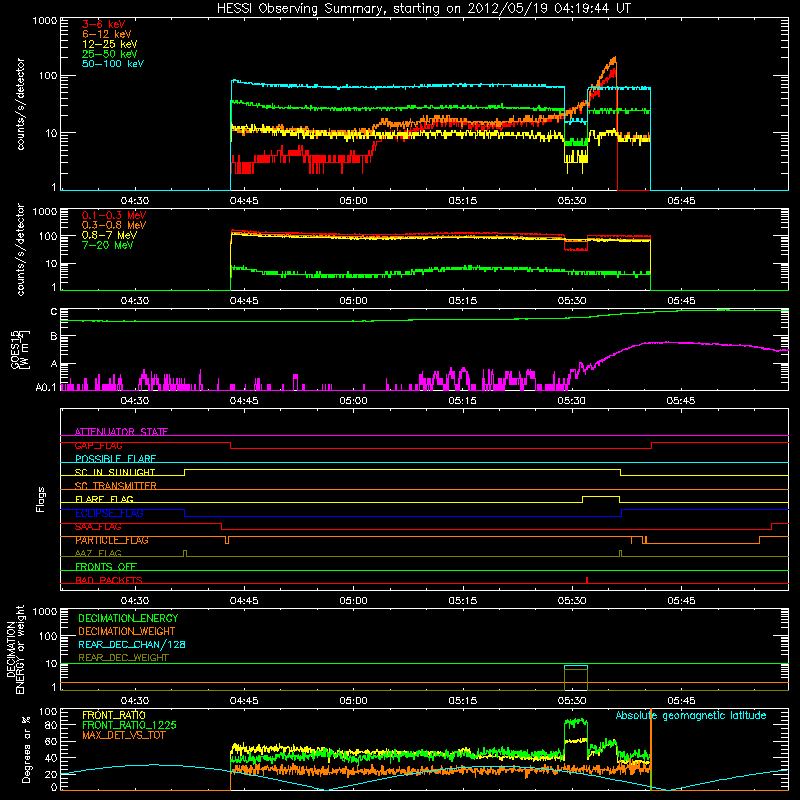The width and height of the screenshot is (800, 800).
Task: Select the 12-25 keV legend label
Action: pyautogui.click(x=109, y=44)
